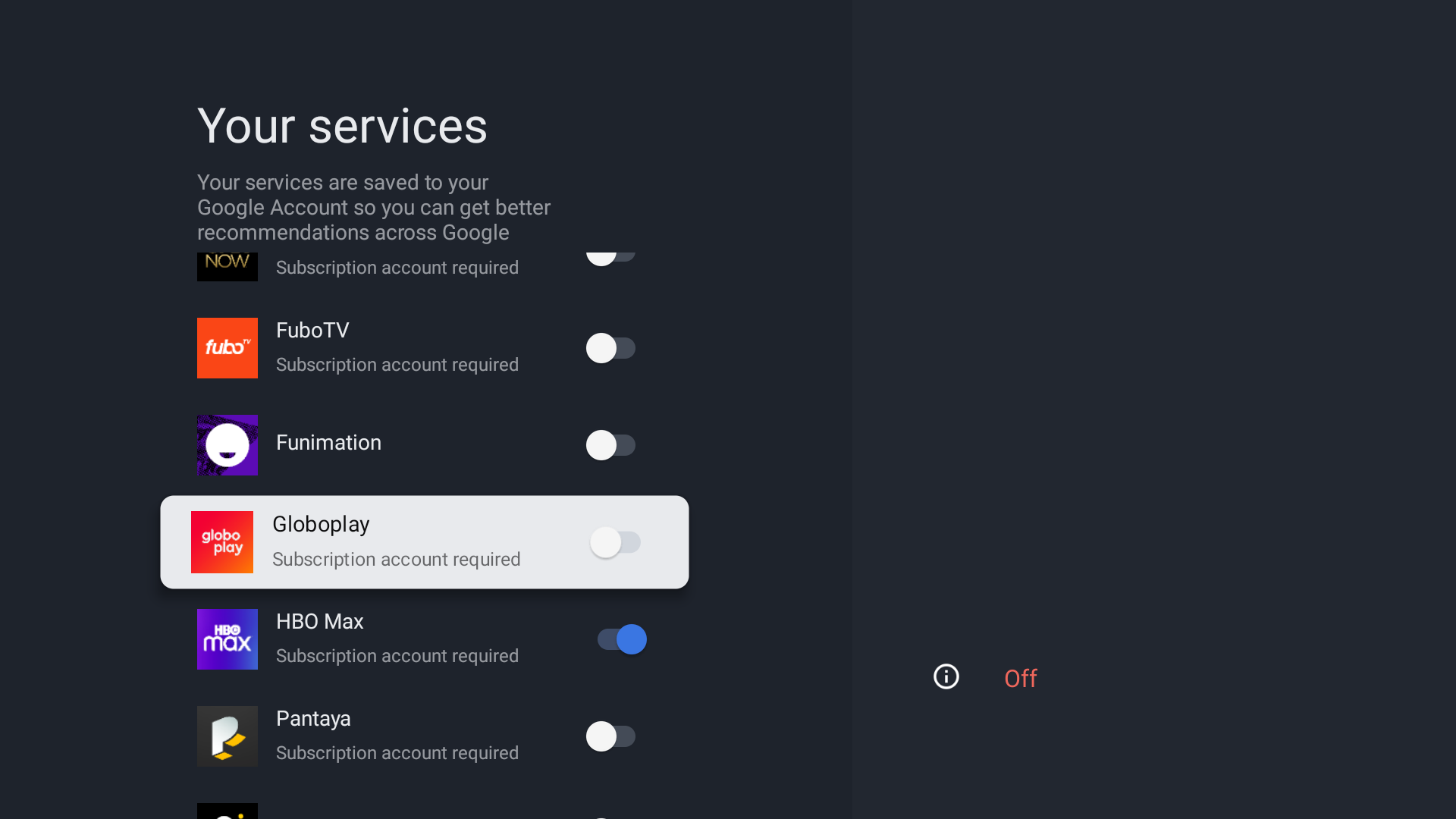Enable the Globoplay service toggle
Image resolution: width=1456 pixels, height=819 pixels.
click(x=616, y=541)
